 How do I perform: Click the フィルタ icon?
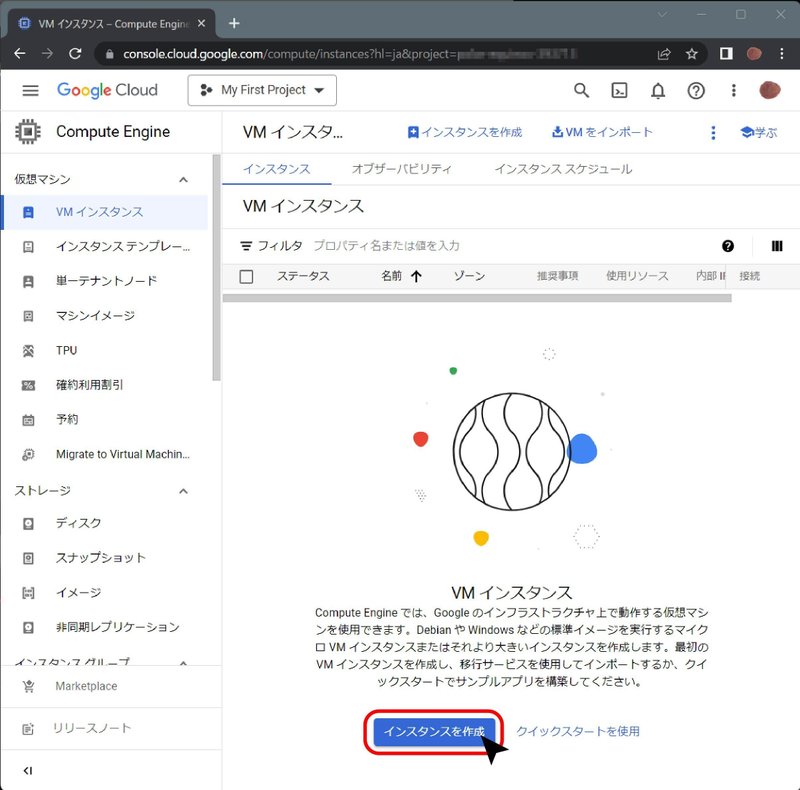pos(246,246)
